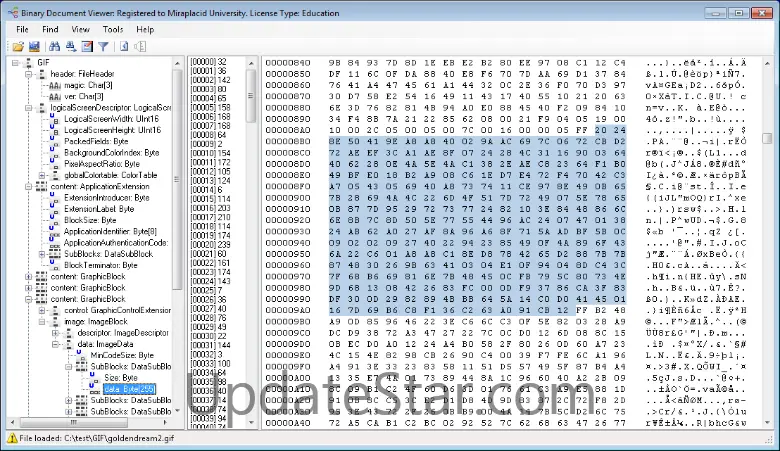Open a file with the folder toolbar icon

(18, 47)
